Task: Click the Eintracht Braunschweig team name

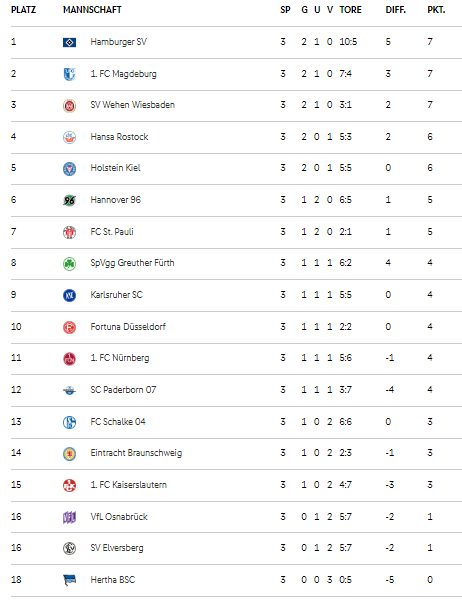Action: pyautogui.click(x=136, y=453)
